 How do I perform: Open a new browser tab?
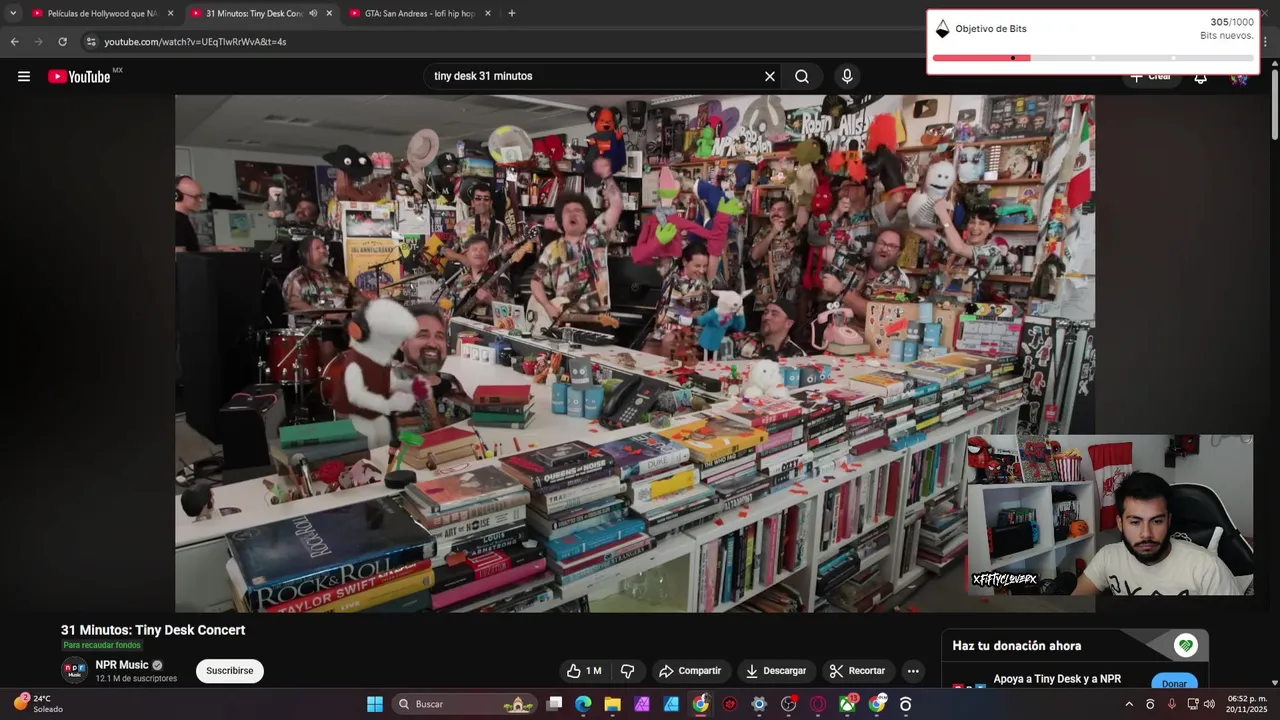tap(512, 13)
